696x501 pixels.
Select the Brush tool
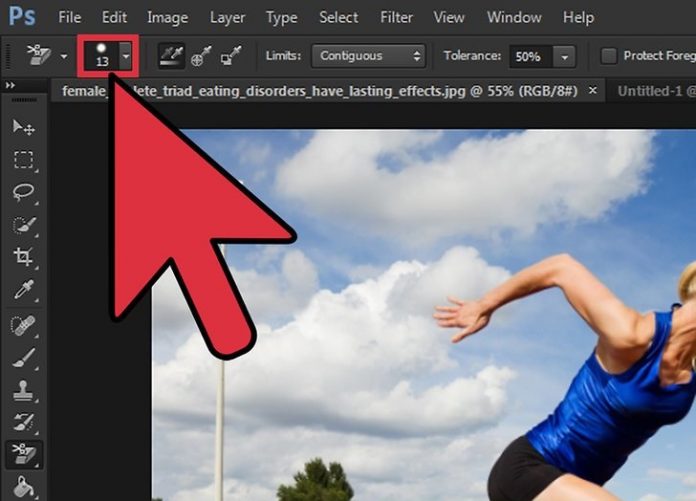pyautogui.click(x=23, y=357)
